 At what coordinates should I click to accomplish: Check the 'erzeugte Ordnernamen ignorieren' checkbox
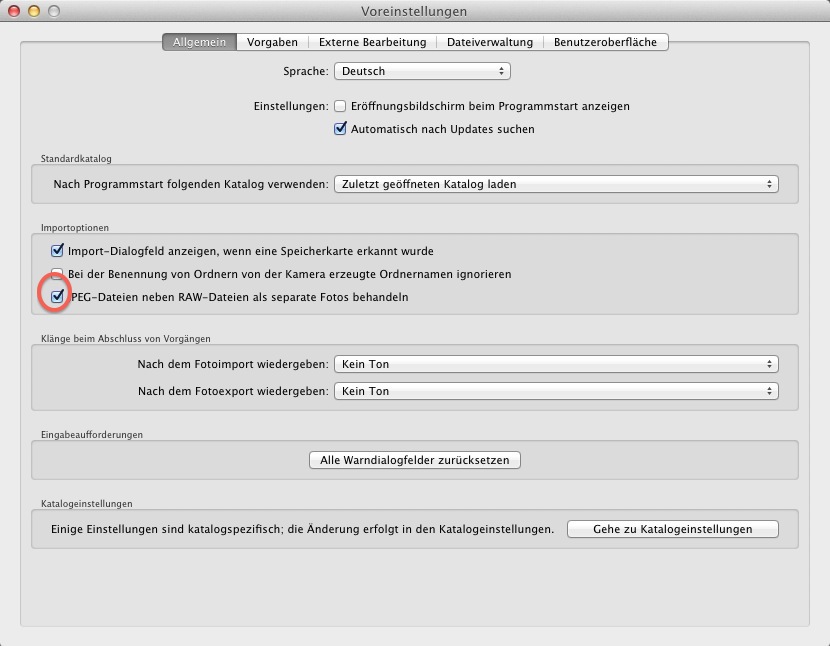(58, 274)
